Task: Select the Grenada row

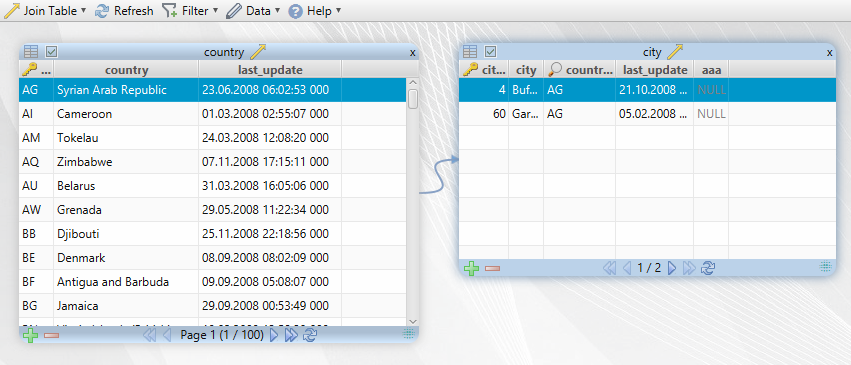Action: click(x=212, y=209)
